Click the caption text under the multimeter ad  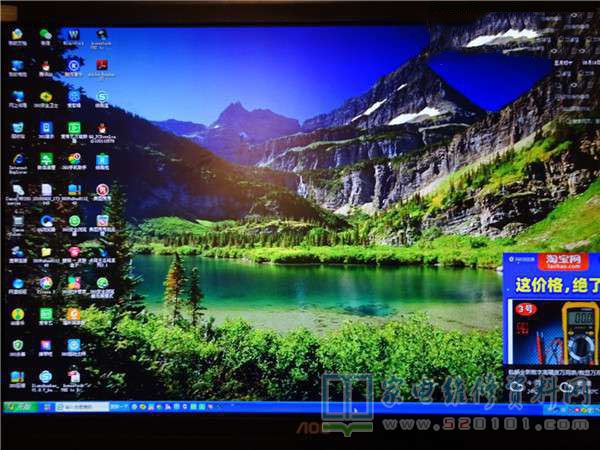pyautogui.click(x=554, y=372)
